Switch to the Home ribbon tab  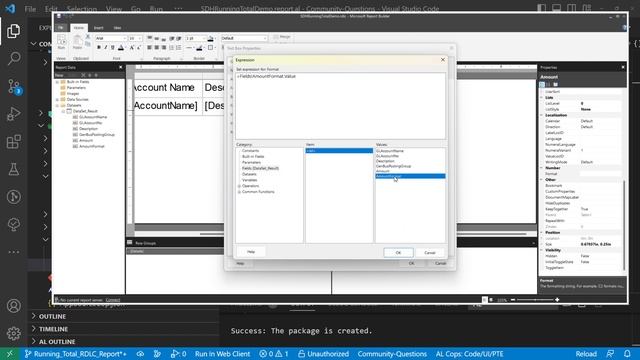coord(79,28)
